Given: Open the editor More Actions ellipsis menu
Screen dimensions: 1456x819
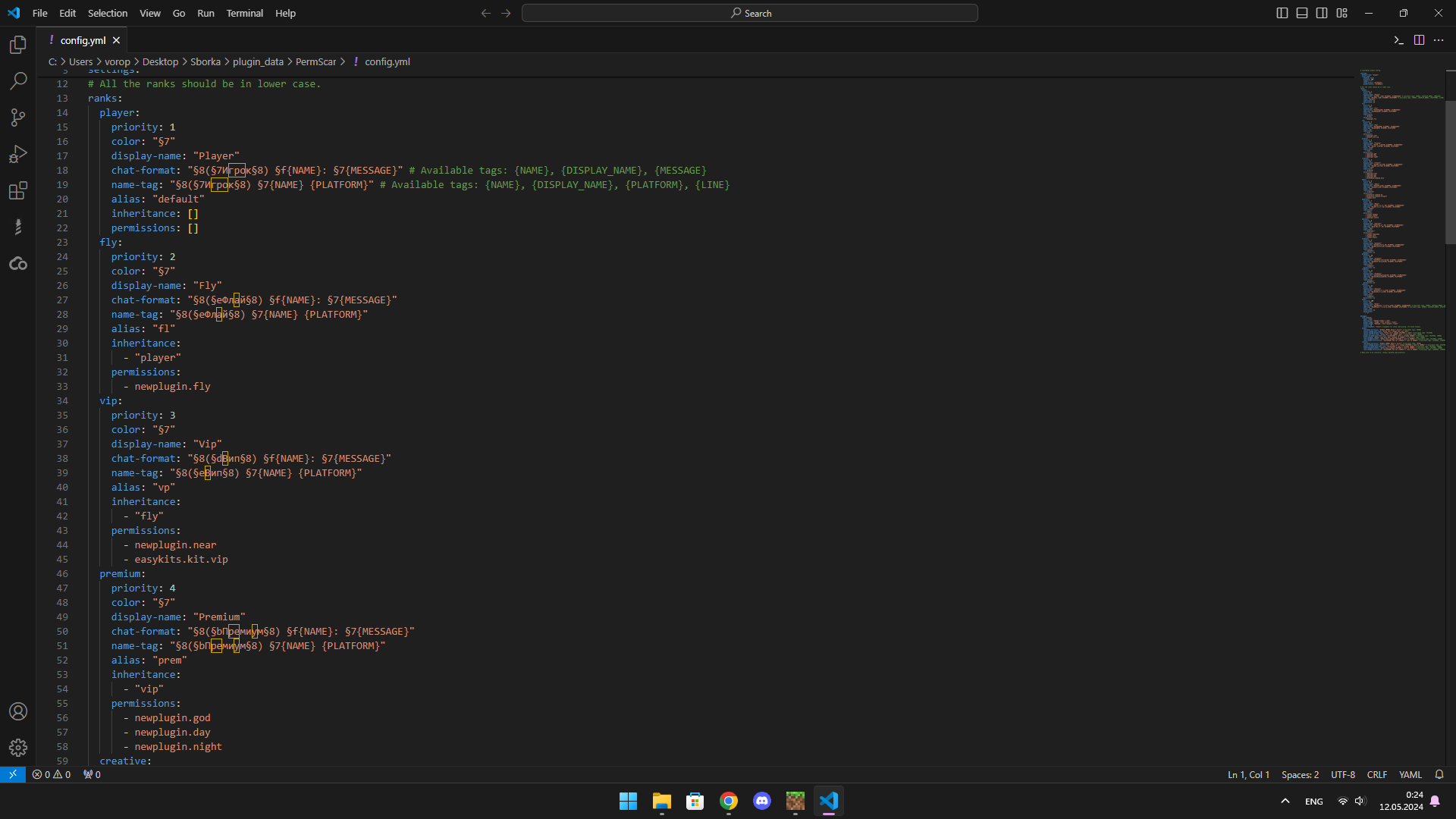Looking at the screenshot, I should (1439, 40).
